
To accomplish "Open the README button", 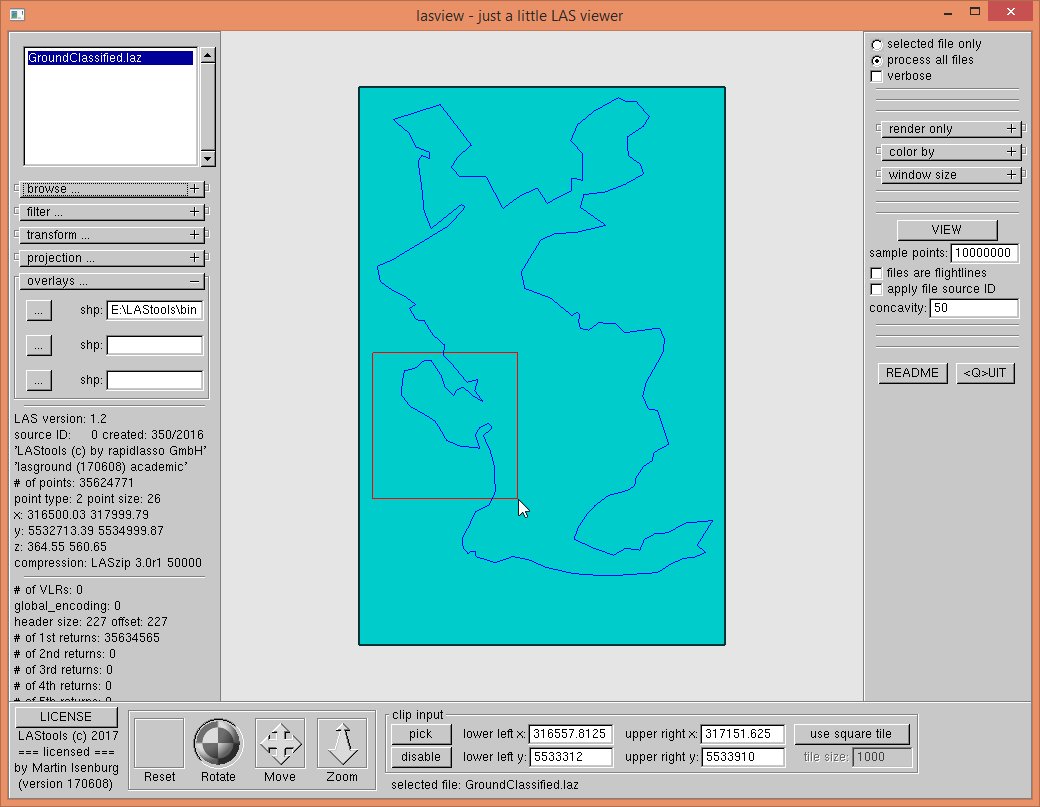I will coord(912,373).
